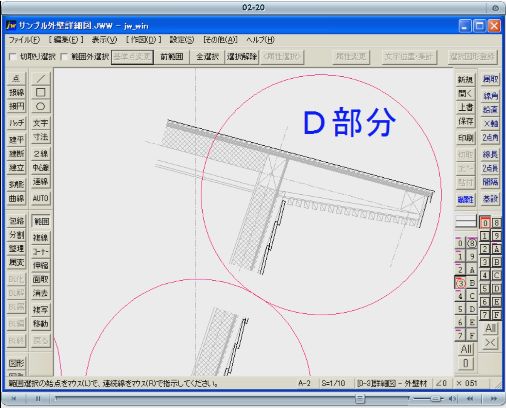Select the コーナー corner tool

click(x=40, y=252)
